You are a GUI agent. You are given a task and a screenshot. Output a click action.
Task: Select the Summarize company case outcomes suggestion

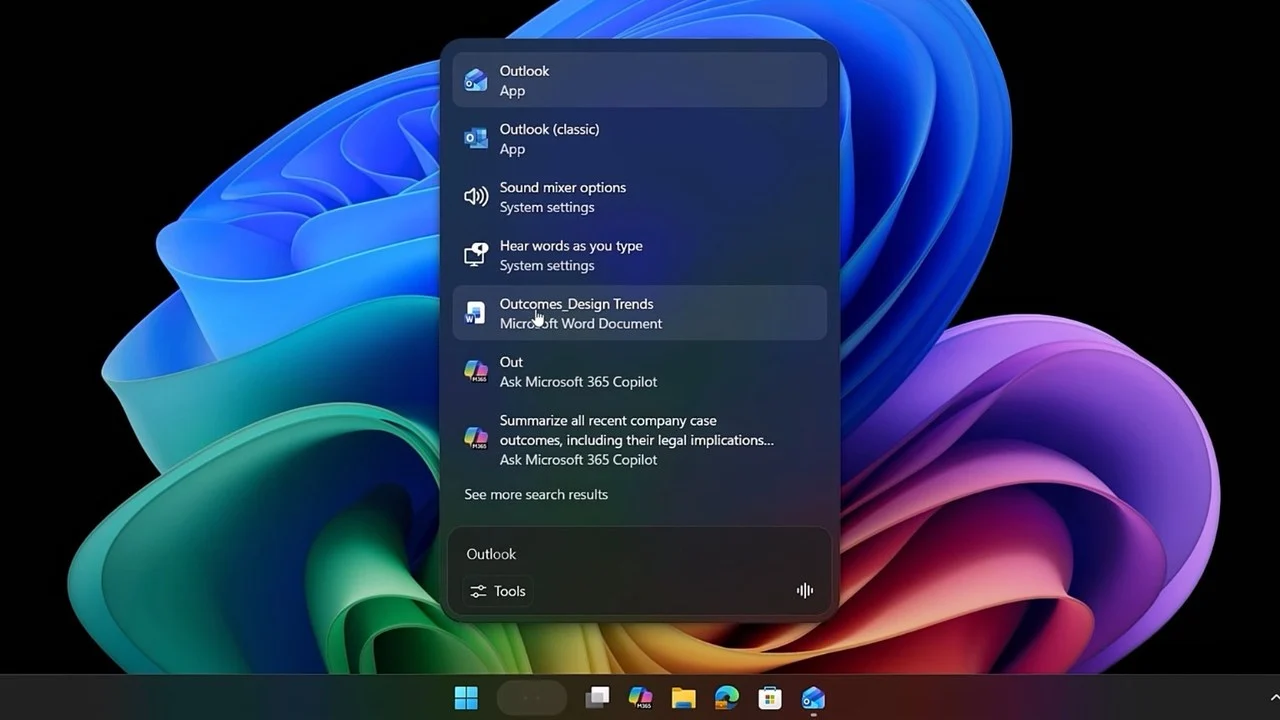639,439
